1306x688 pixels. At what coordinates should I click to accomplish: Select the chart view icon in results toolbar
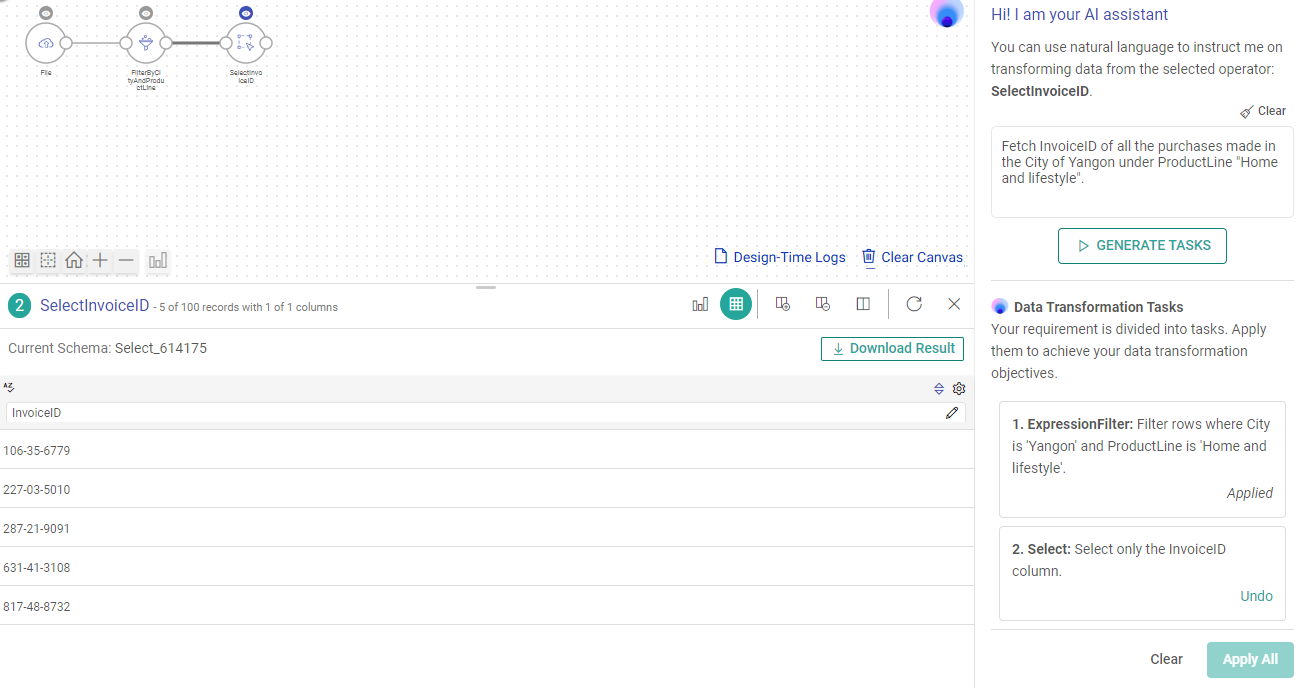(x=700, y=303)
